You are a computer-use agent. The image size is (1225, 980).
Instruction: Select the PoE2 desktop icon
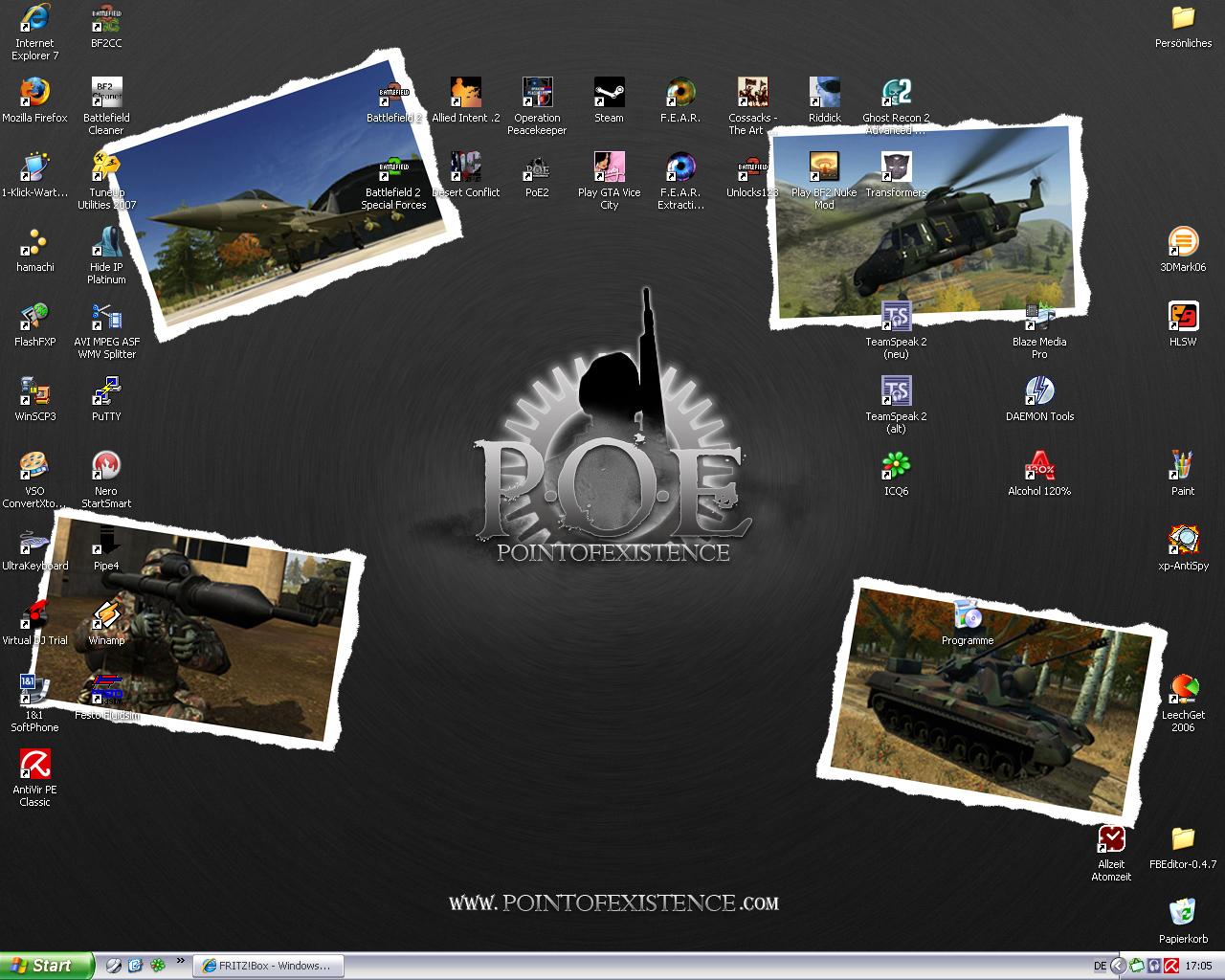tap(537, 167)
